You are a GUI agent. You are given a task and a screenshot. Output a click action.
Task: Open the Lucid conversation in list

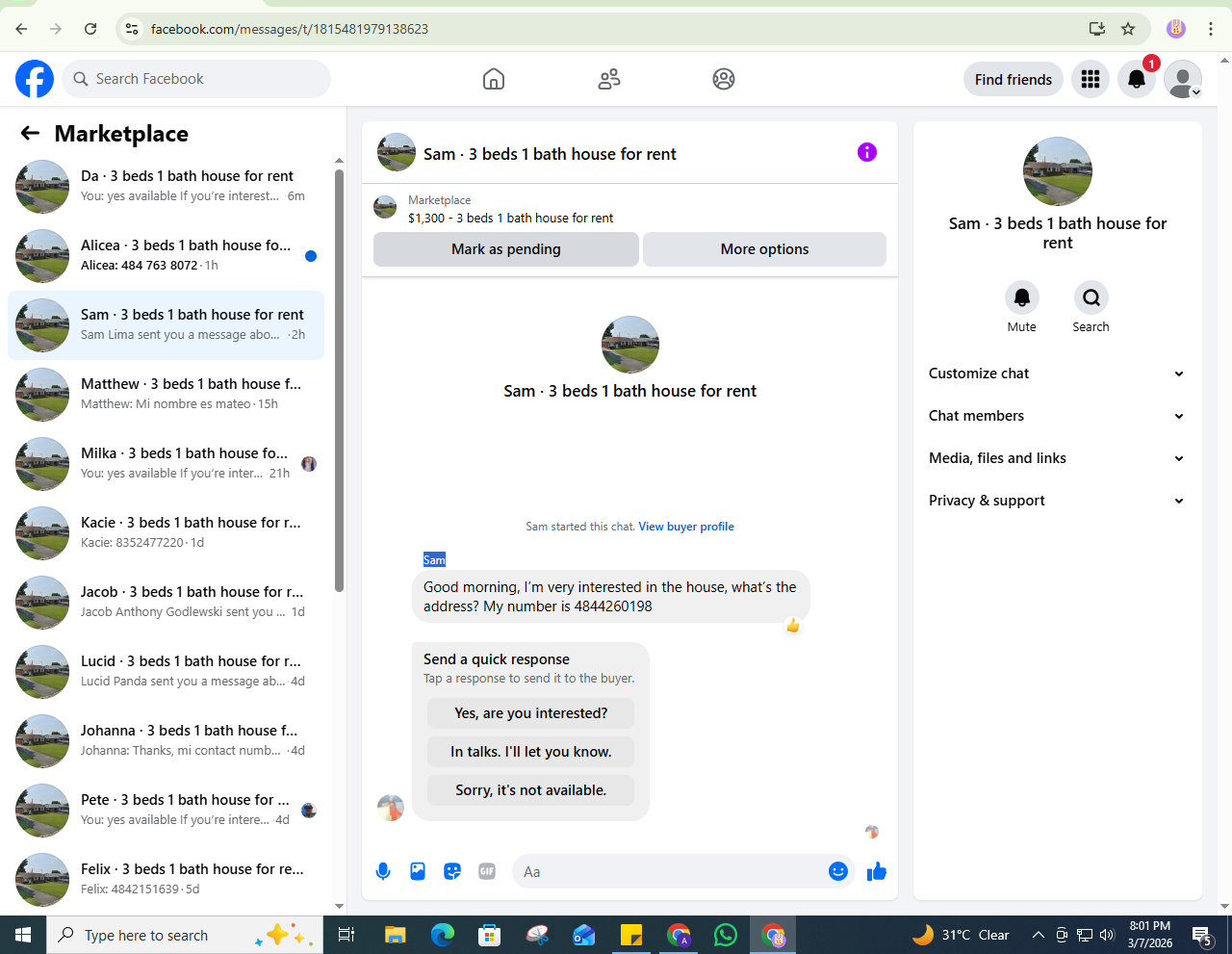click(x=167, y=672)
